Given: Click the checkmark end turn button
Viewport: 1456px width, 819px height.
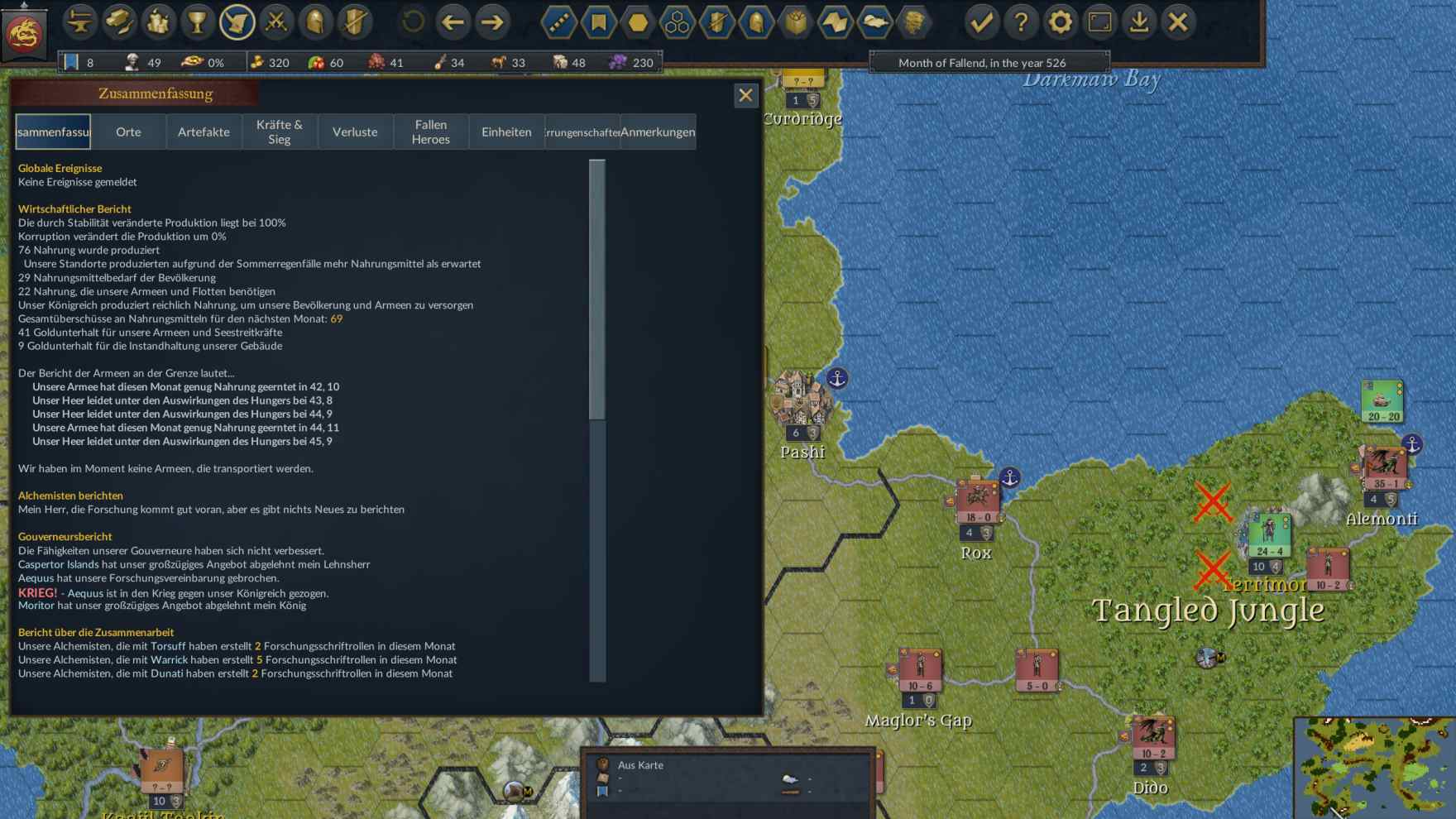Looking at the screenshot, I should coord(981,22).
